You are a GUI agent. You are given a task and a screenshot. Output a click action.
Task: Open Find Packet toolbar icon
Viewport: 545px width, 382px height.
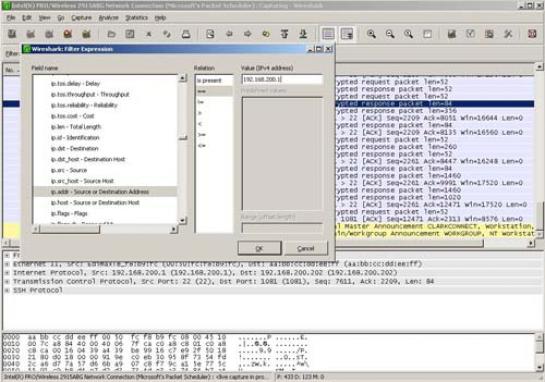tap(210, 34)
